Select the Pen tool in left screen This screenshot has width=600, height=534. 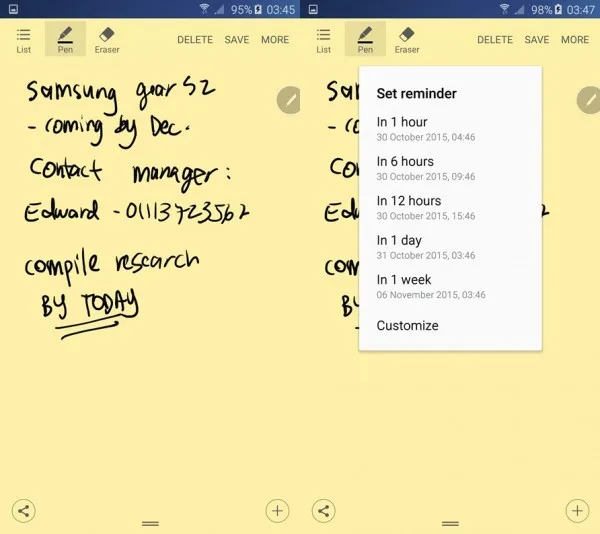[x=65, y=40]
